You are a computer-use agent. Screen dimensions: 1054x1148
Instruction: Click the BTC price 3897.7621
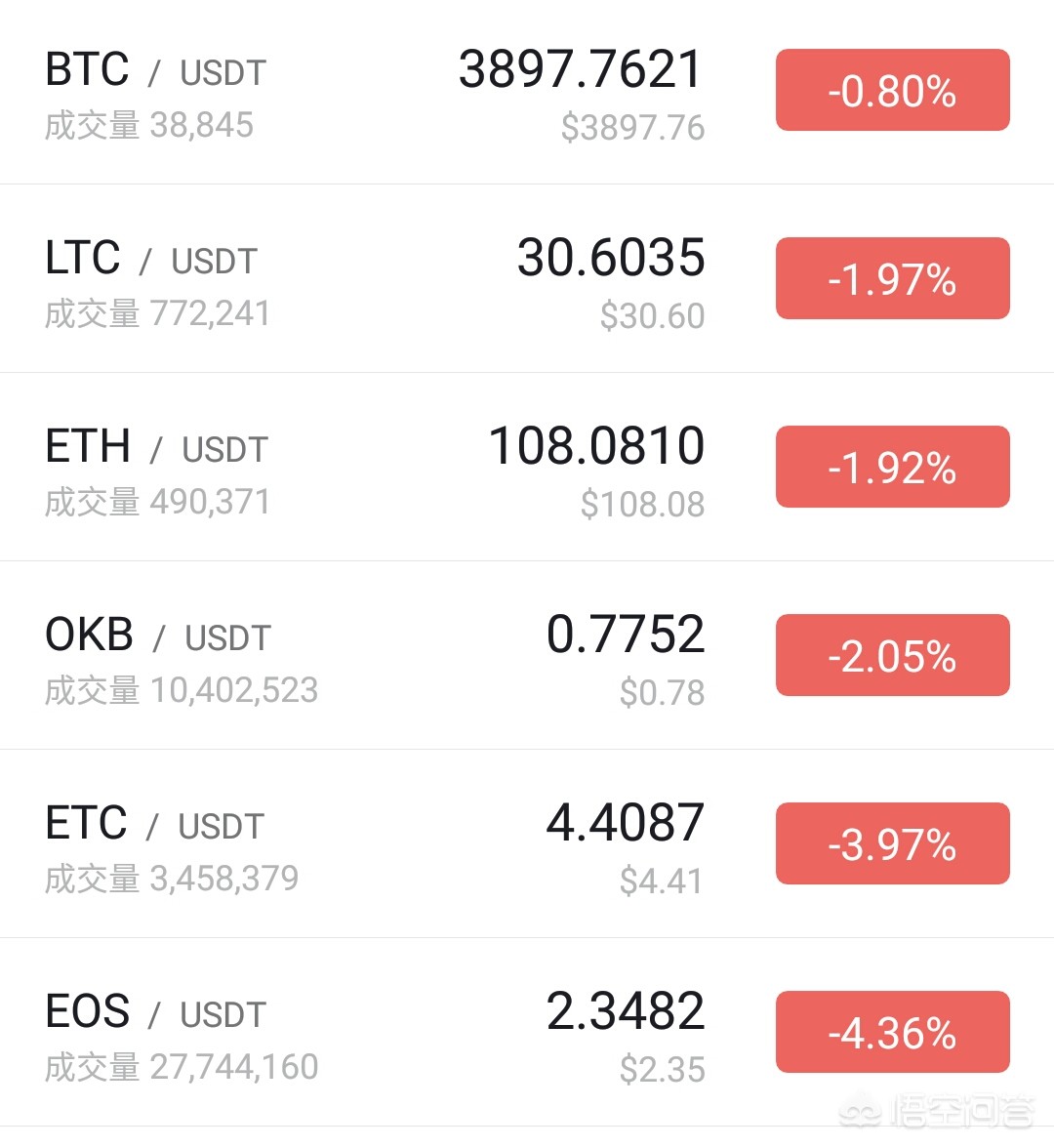point(581,70)
